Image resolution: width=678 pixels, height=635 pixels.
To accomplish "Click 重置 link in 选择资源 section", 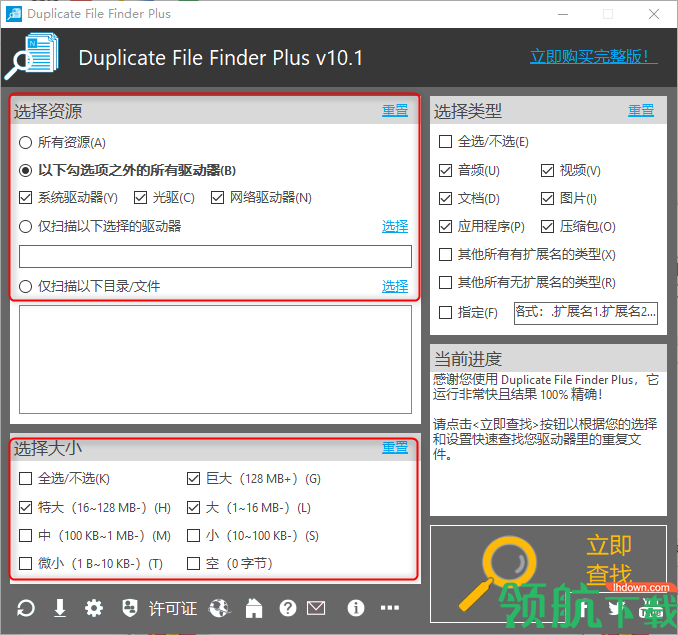I will [x=395, y=111].
